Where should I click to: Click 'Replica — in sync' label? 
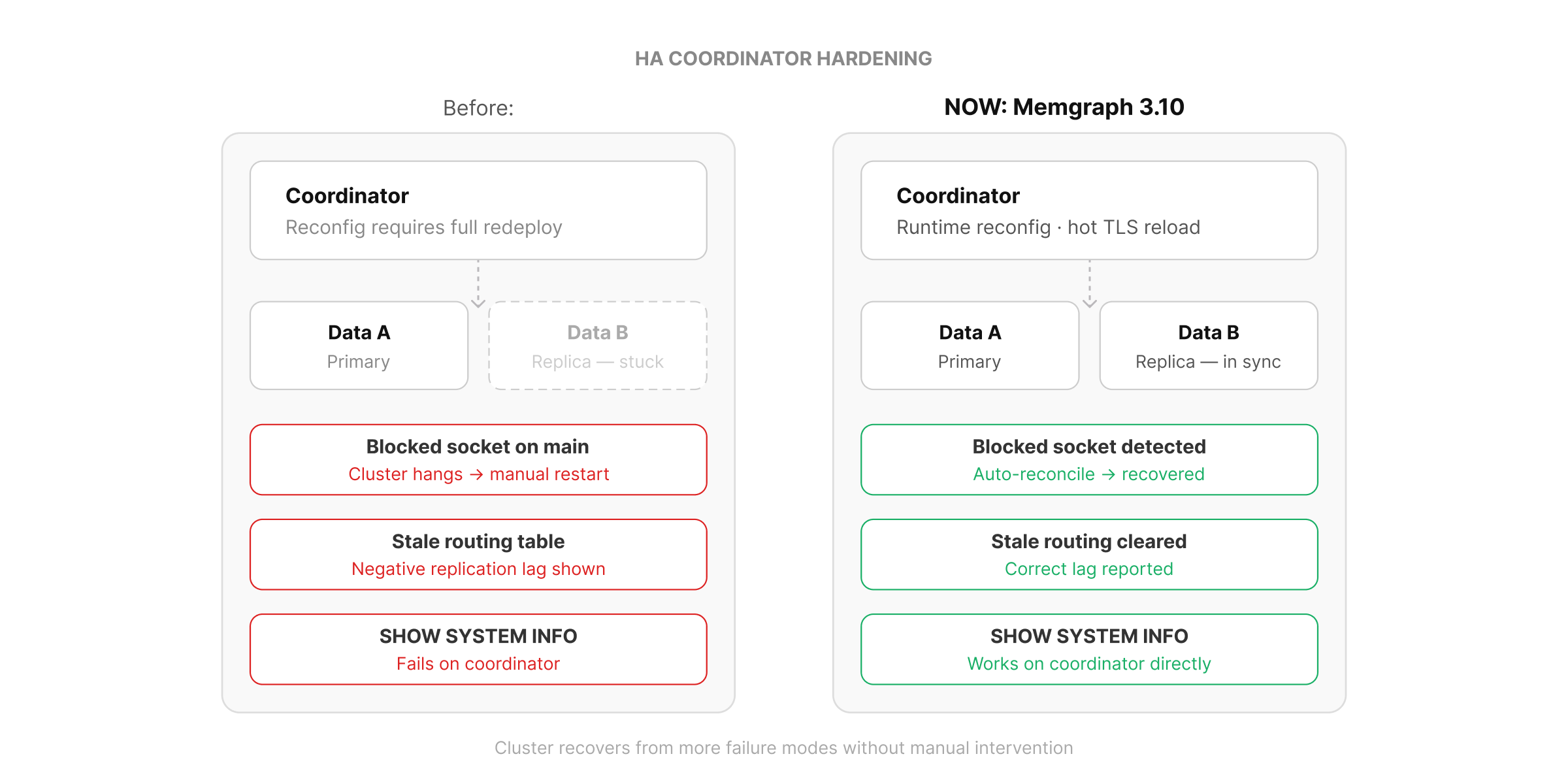coord(1208,362)
